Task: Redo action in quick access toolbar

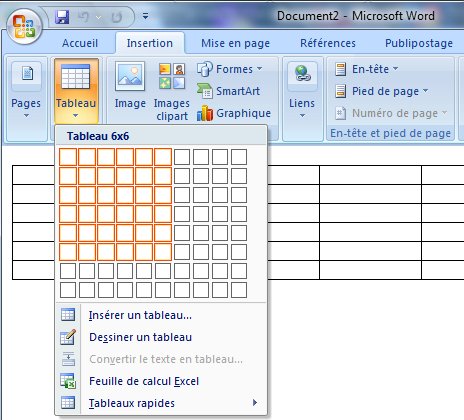Action: coord(117,17)
